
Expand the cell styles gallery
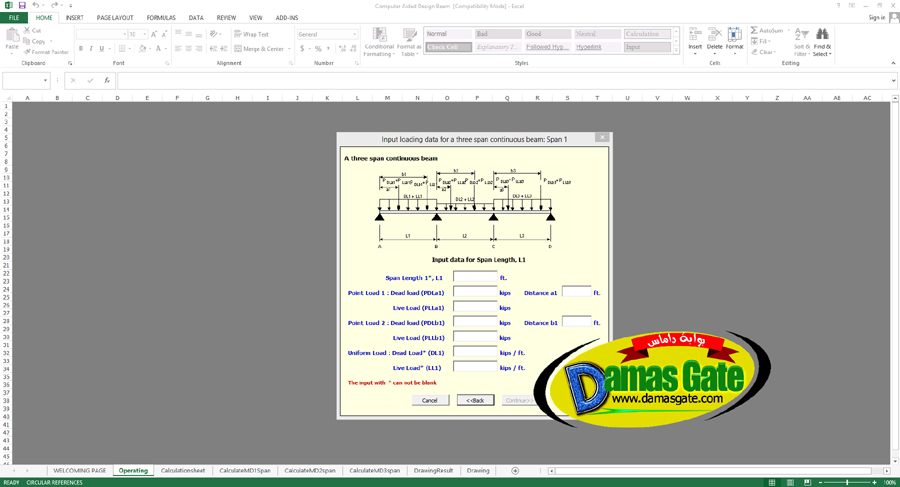coord(676,51)
